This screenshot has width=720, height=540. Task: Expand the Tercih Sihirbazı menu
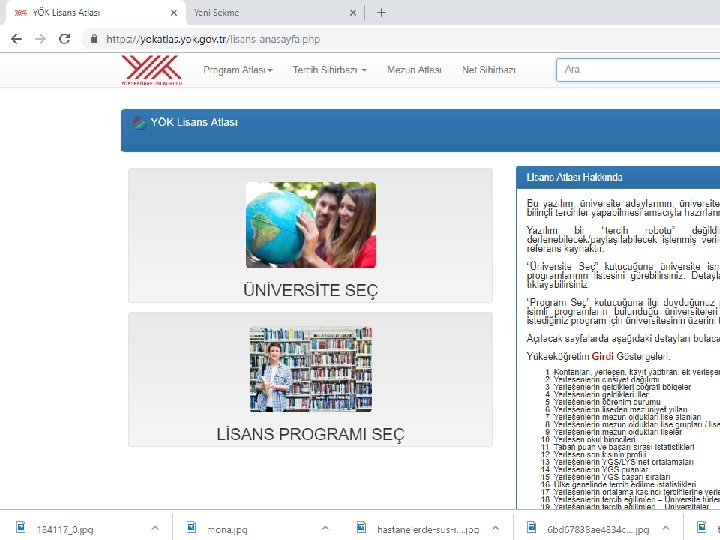point(329,70)
